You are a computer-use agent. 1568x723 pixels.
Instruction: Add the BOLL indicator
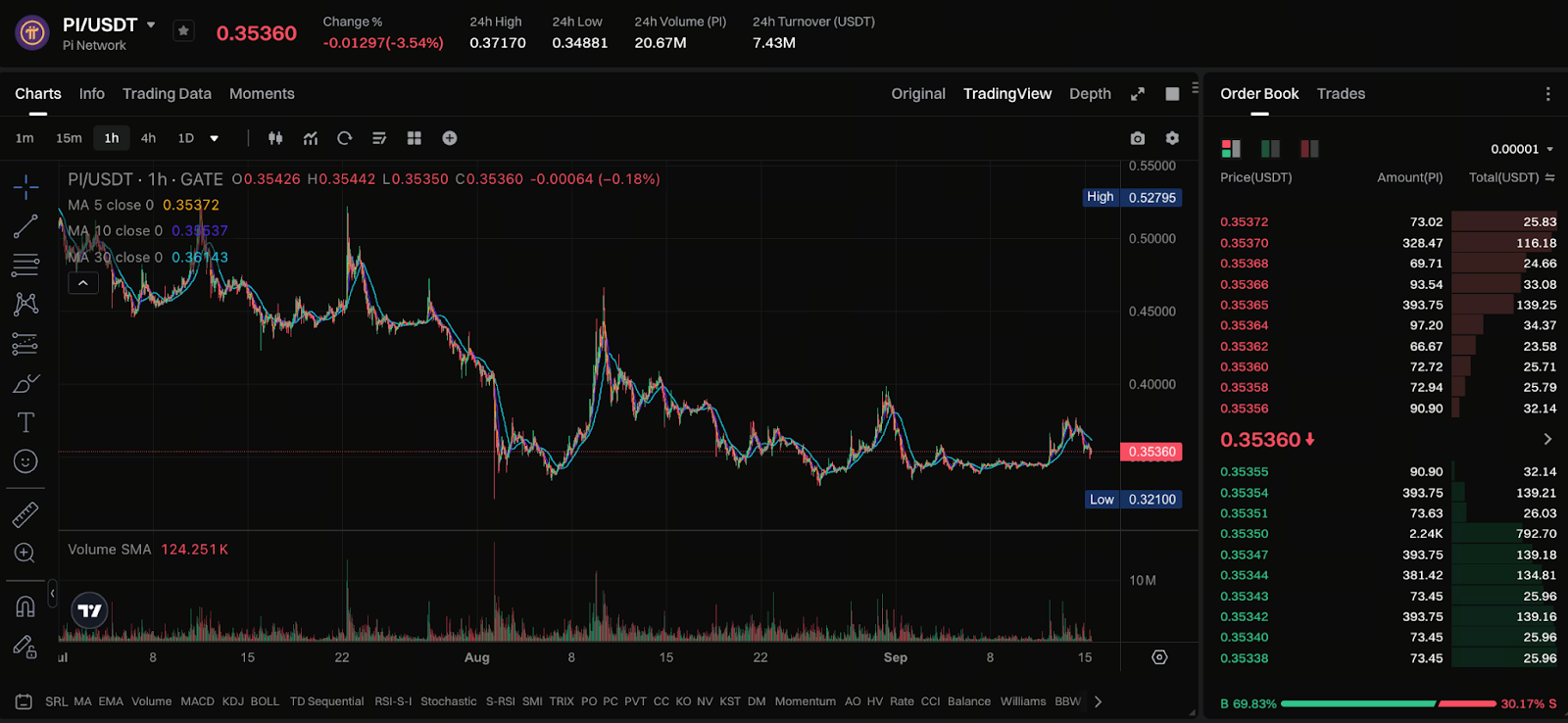pos(265,701)
